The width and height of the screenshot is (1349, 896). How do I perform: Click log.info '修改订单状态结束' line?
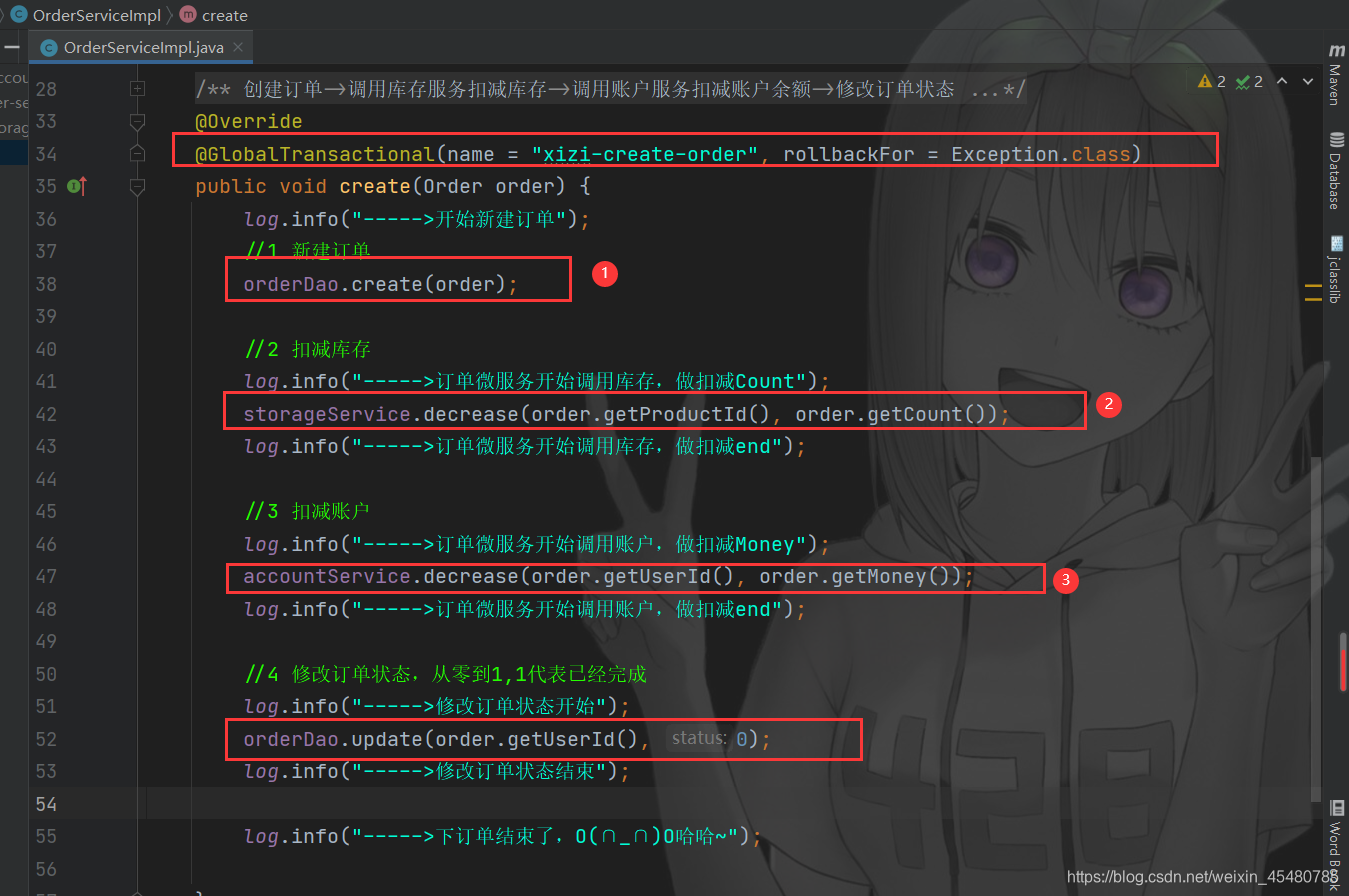point(437,771)
